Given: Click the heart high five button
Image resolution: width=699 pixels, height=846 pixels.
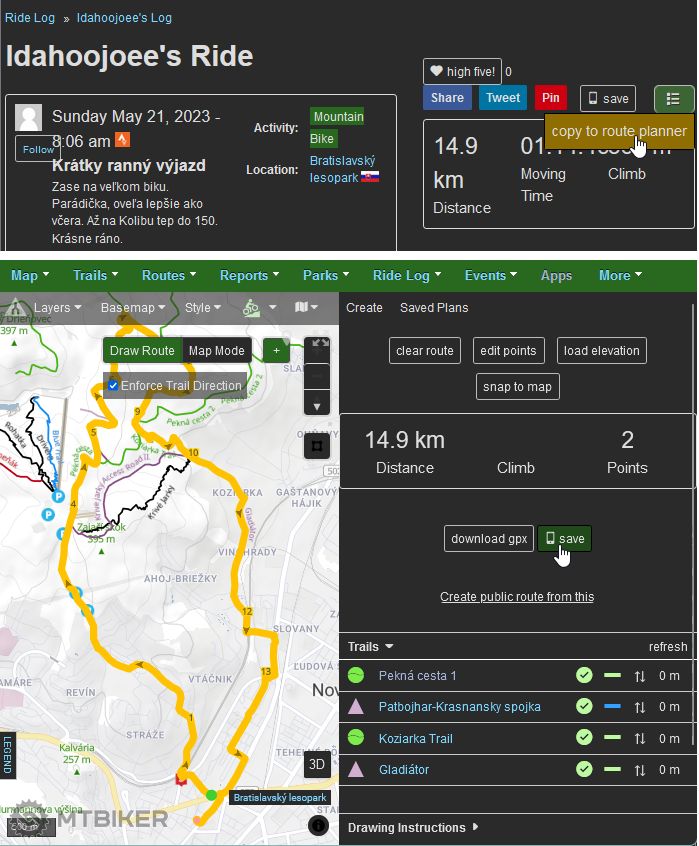Looking at the screenshot, I should 462,71.
